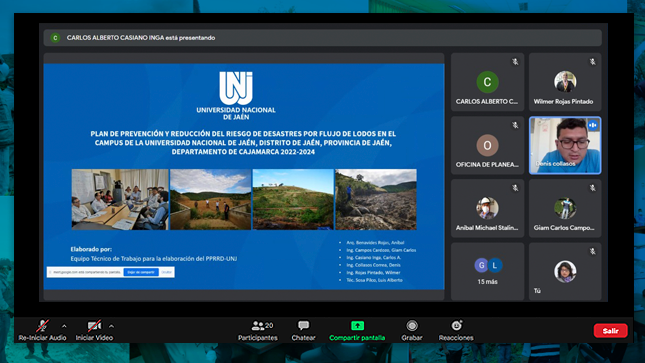
Task: Expand video options chevron beside camera
Action: 111,326
